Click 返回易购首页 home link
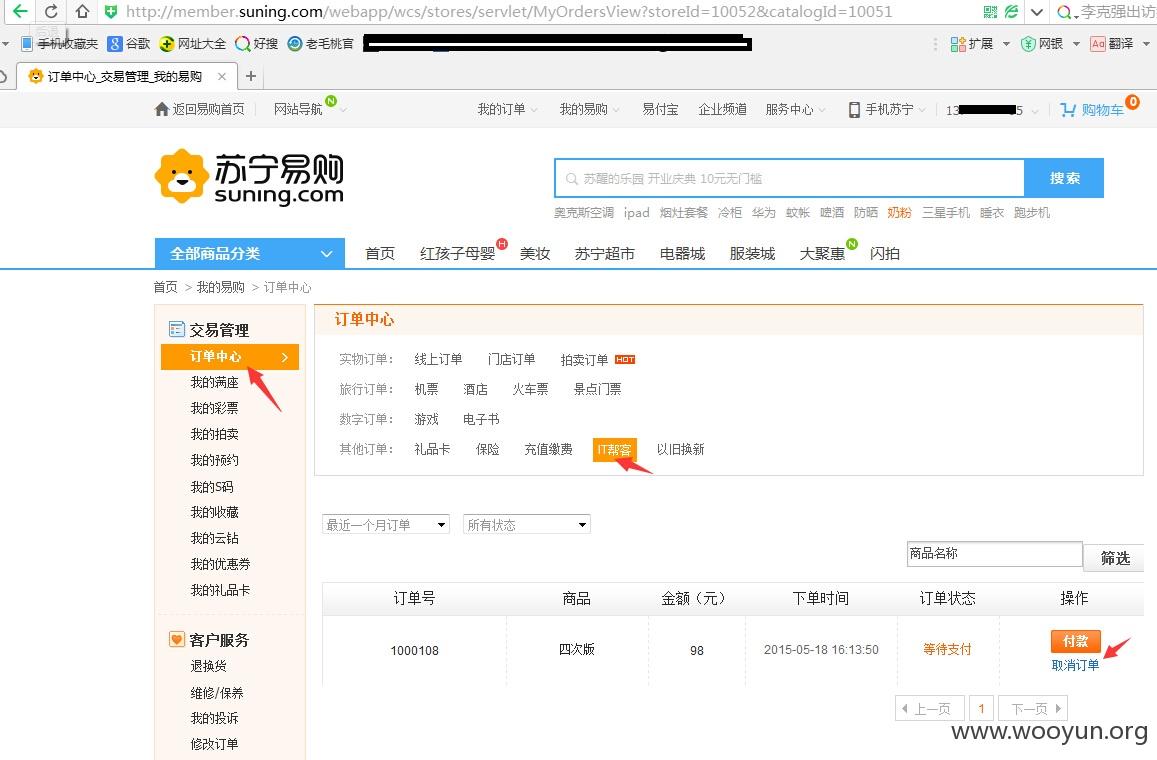 tap(200, 109)
